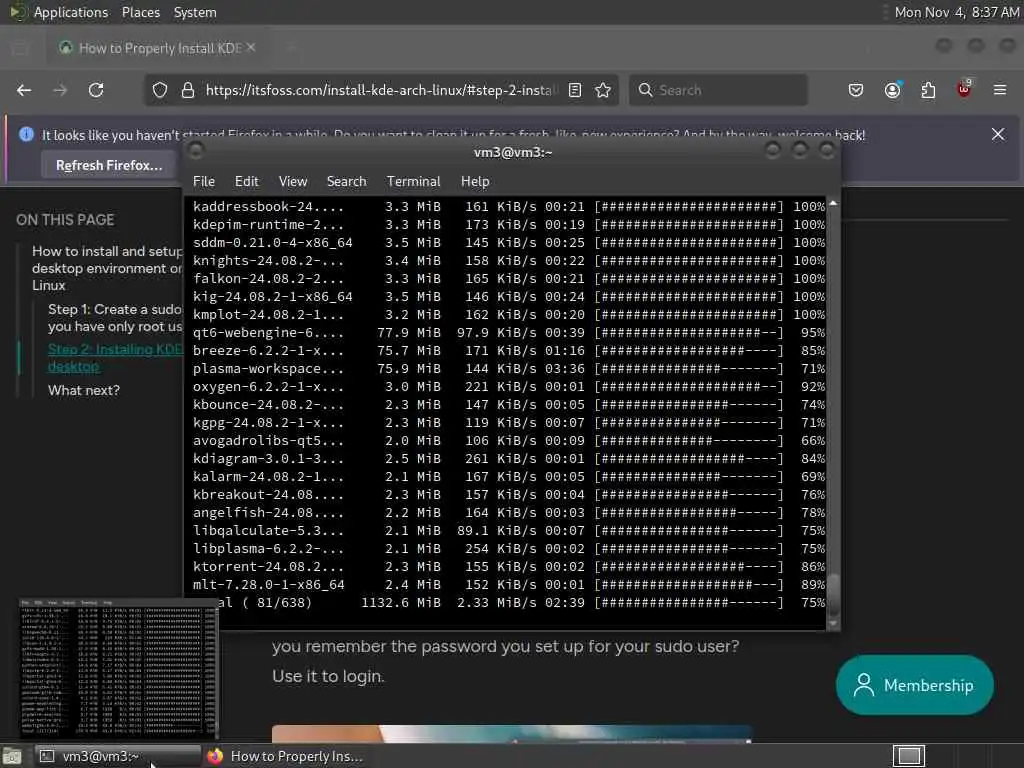Image resolution: width=1024 pixels, height=768 pixels.
Task: Follow Step 2: Installing KDE desktop link
Action: [115, 358]
